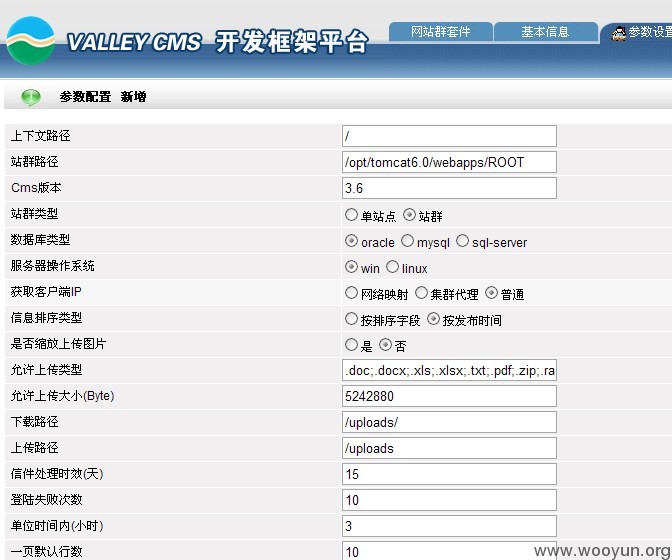This screenshot has width=672, height=560.
Task: Click the 服务器操作系统 label
Action: pos(52,266)
